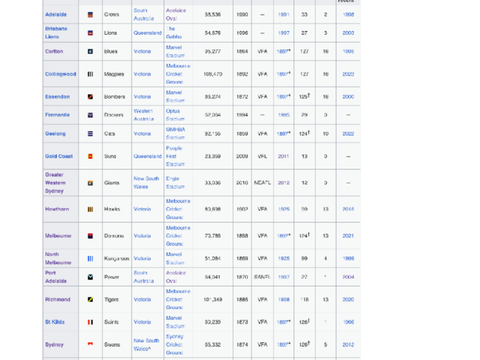480x360 pixels.
Task: Click the Gold Coast Suns guernsey icon
Action: coord(90,156)
